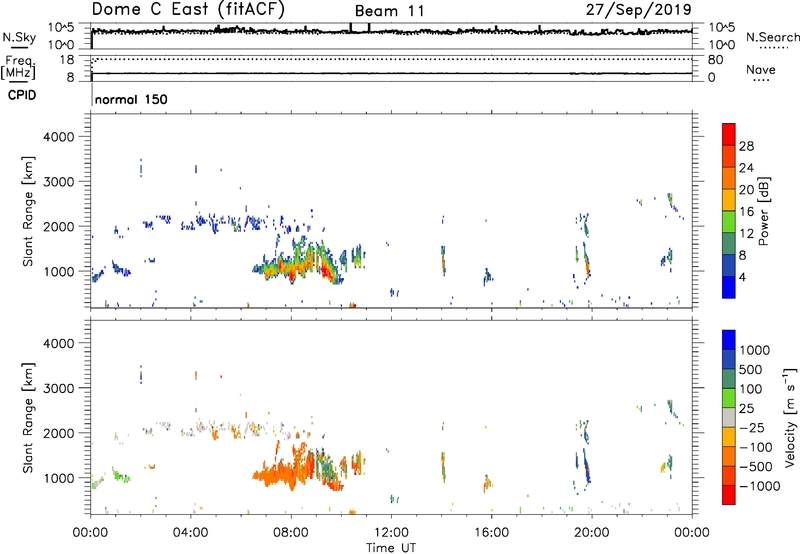Click the velocity panel '1000' range tick label
The image size is (800, 554).
coord(58,478)
